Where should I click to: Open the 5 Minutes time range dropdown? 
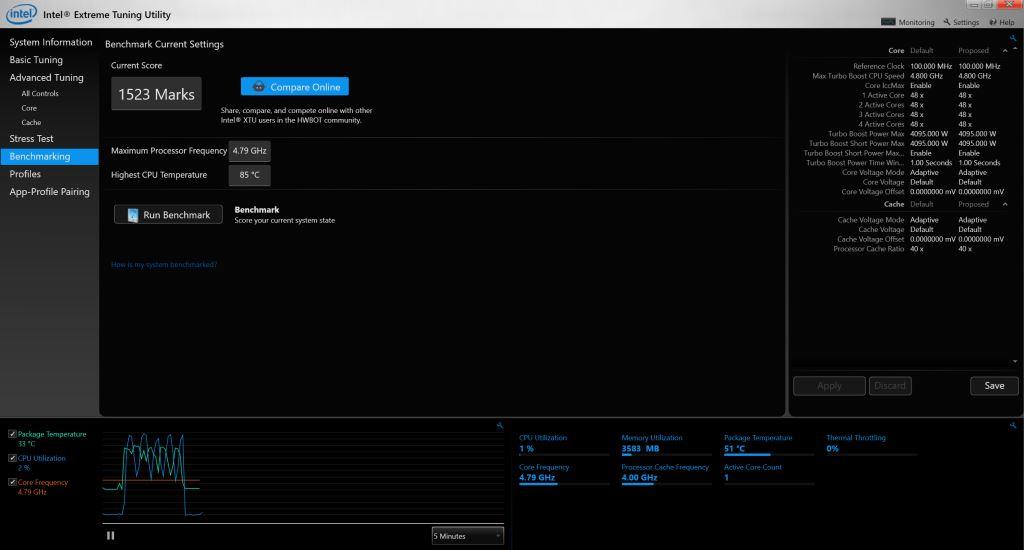[x=467, y=536]
